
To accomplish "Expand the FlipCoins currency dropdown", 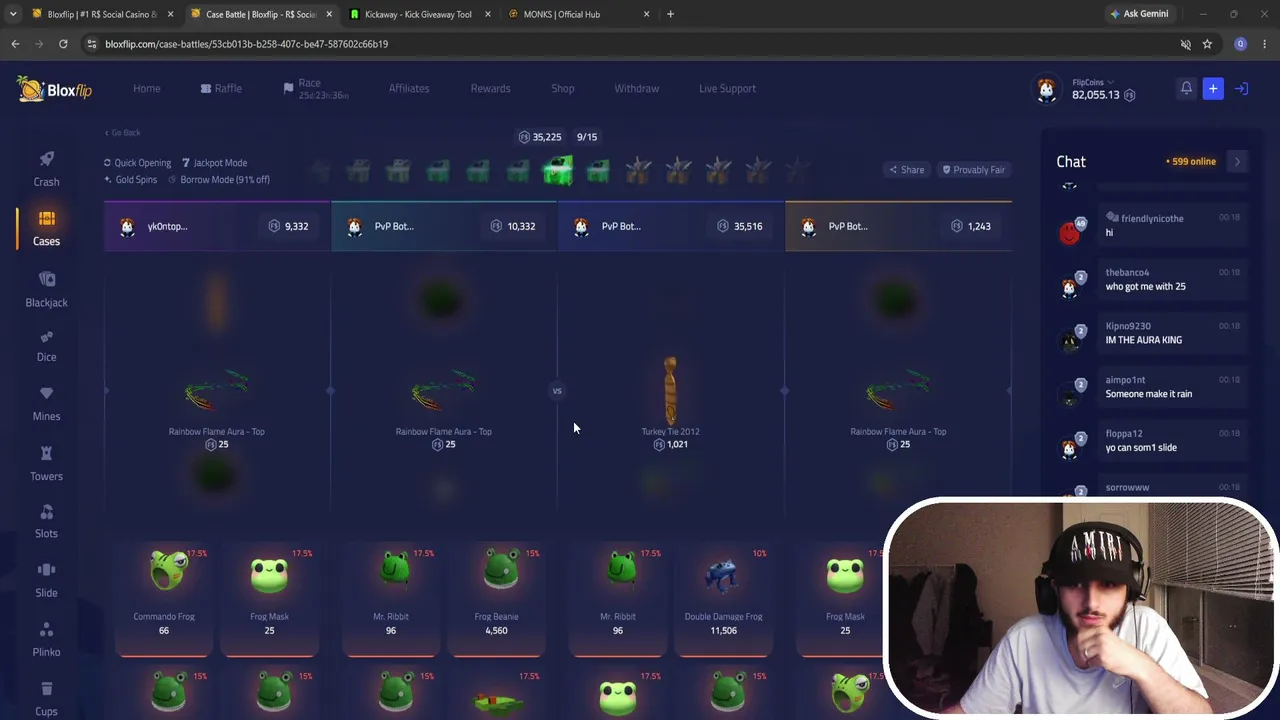I will pyautogui.click(x=1093, y=82).
